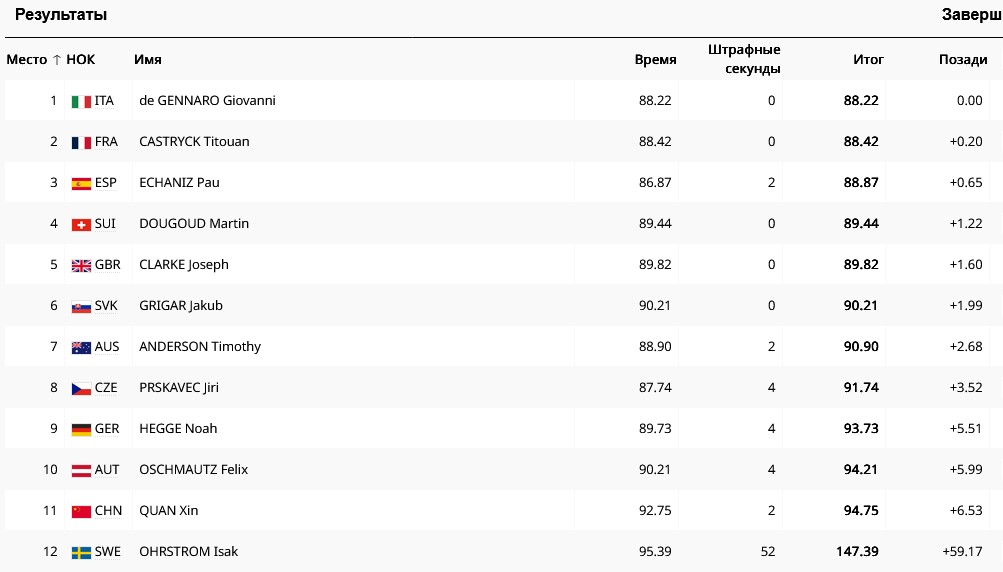Image resolution: width=1003 pixels, height=572 pixels.
Task: Click the Имя column header
Action: click(x=148, y=60)
